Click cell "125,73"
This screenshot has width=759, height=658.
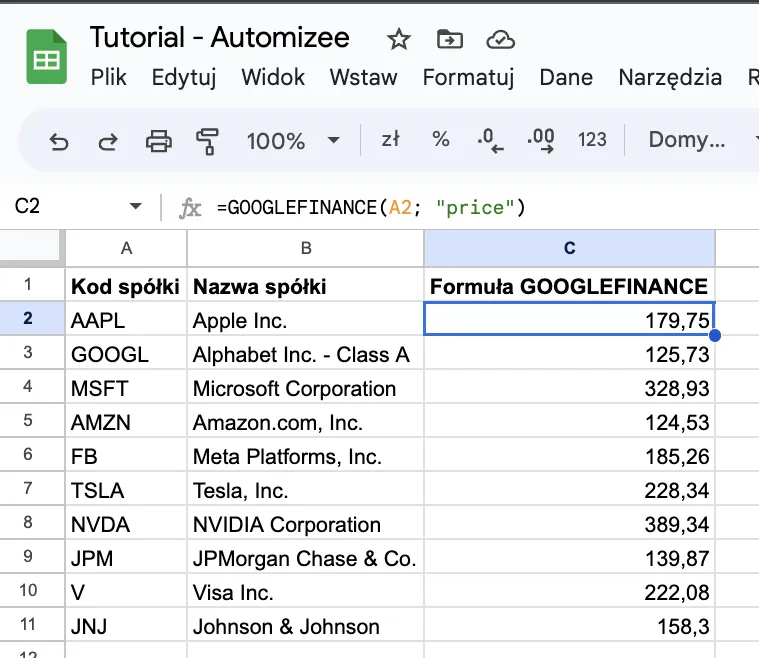(570, 352)
